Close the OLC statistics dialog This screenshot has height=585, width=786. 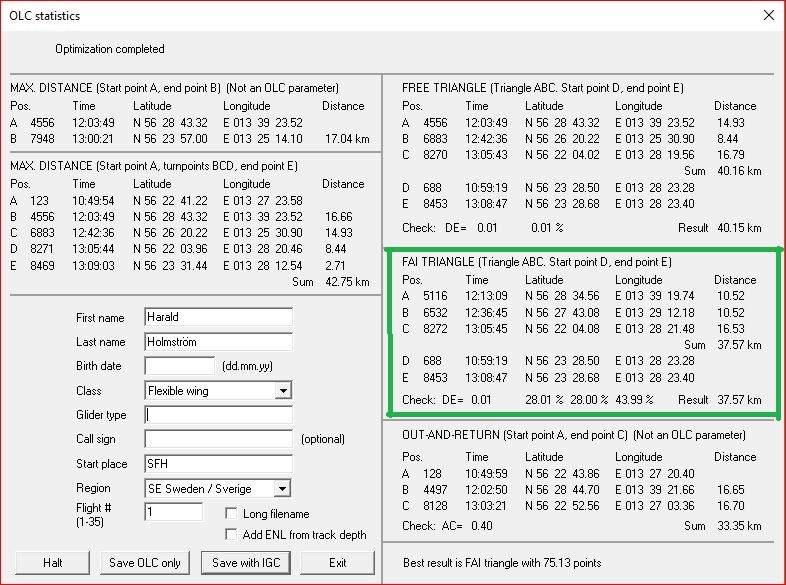click(768, 16)
